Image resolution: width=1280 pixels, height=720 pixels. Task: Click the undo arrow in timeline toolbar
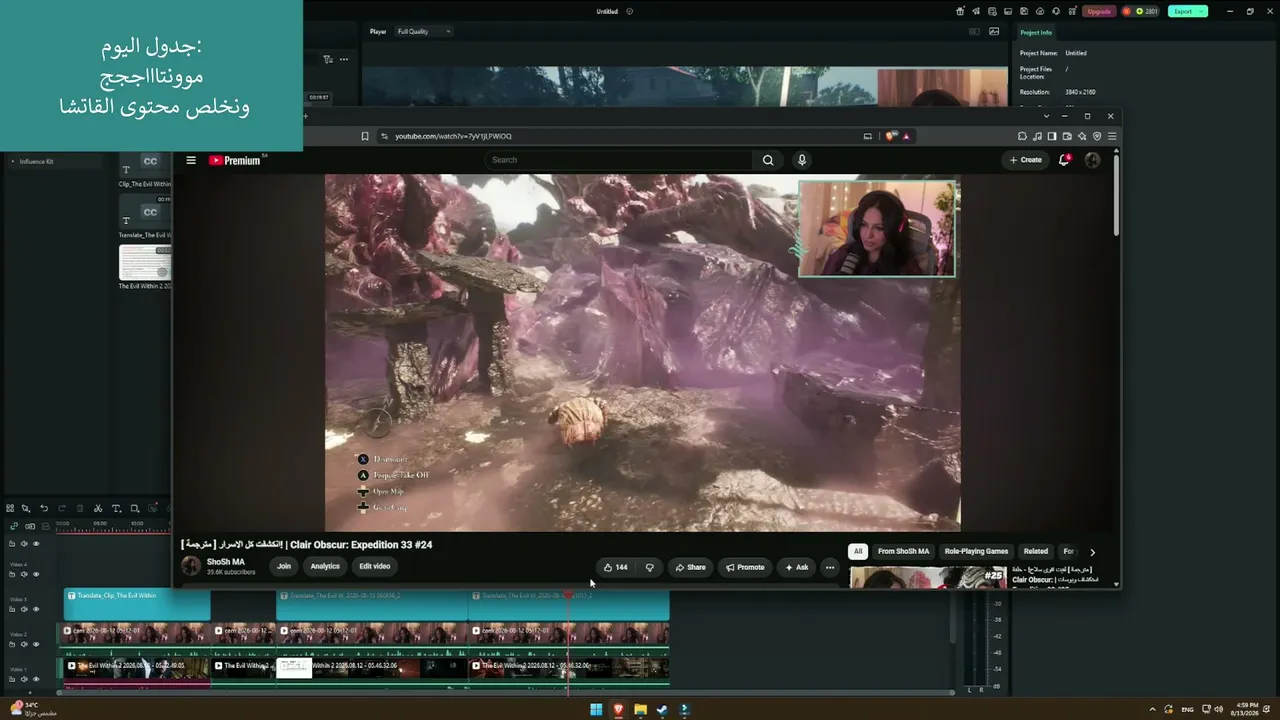click(44, 508)
